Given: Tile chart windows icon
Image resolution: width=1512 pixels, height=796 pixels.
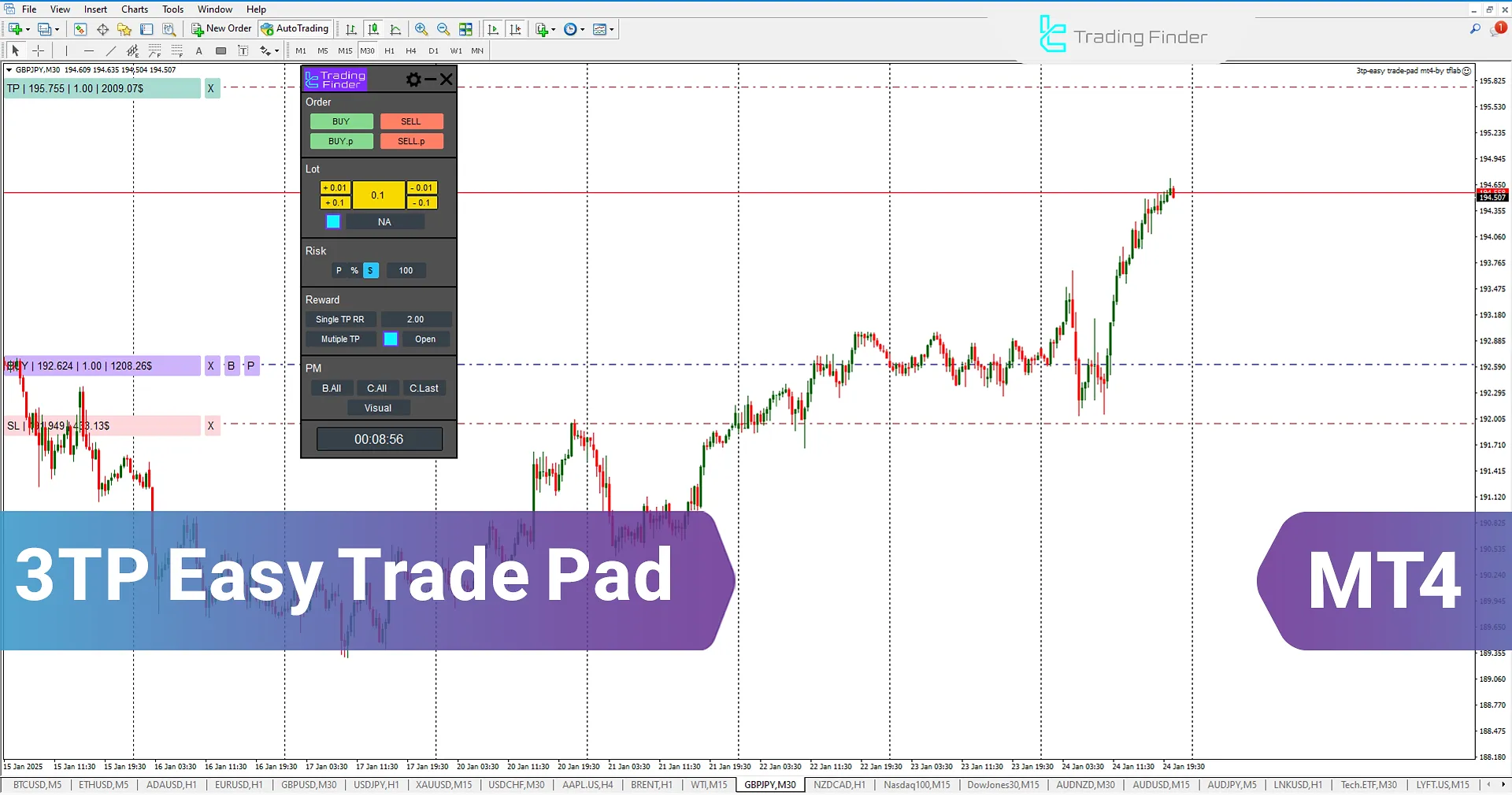Looking at the screenshot, I should coord(465,29).
